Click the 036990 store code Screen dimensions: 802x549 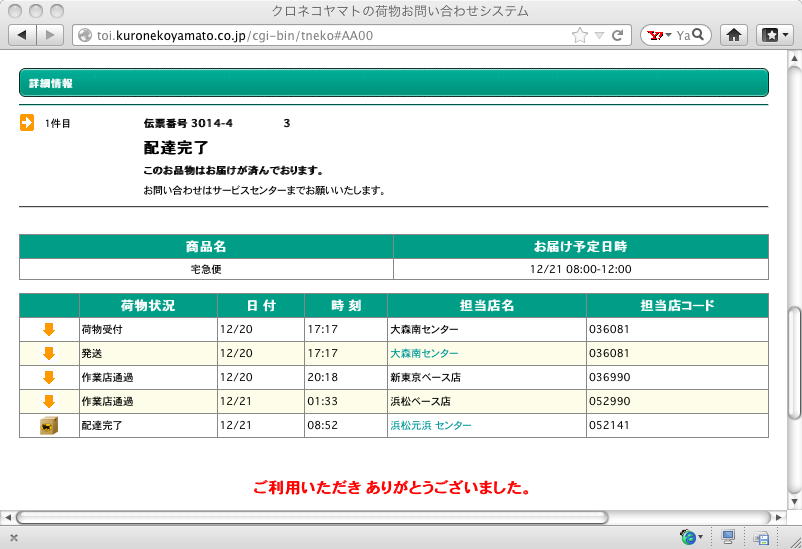pos(609,377)
